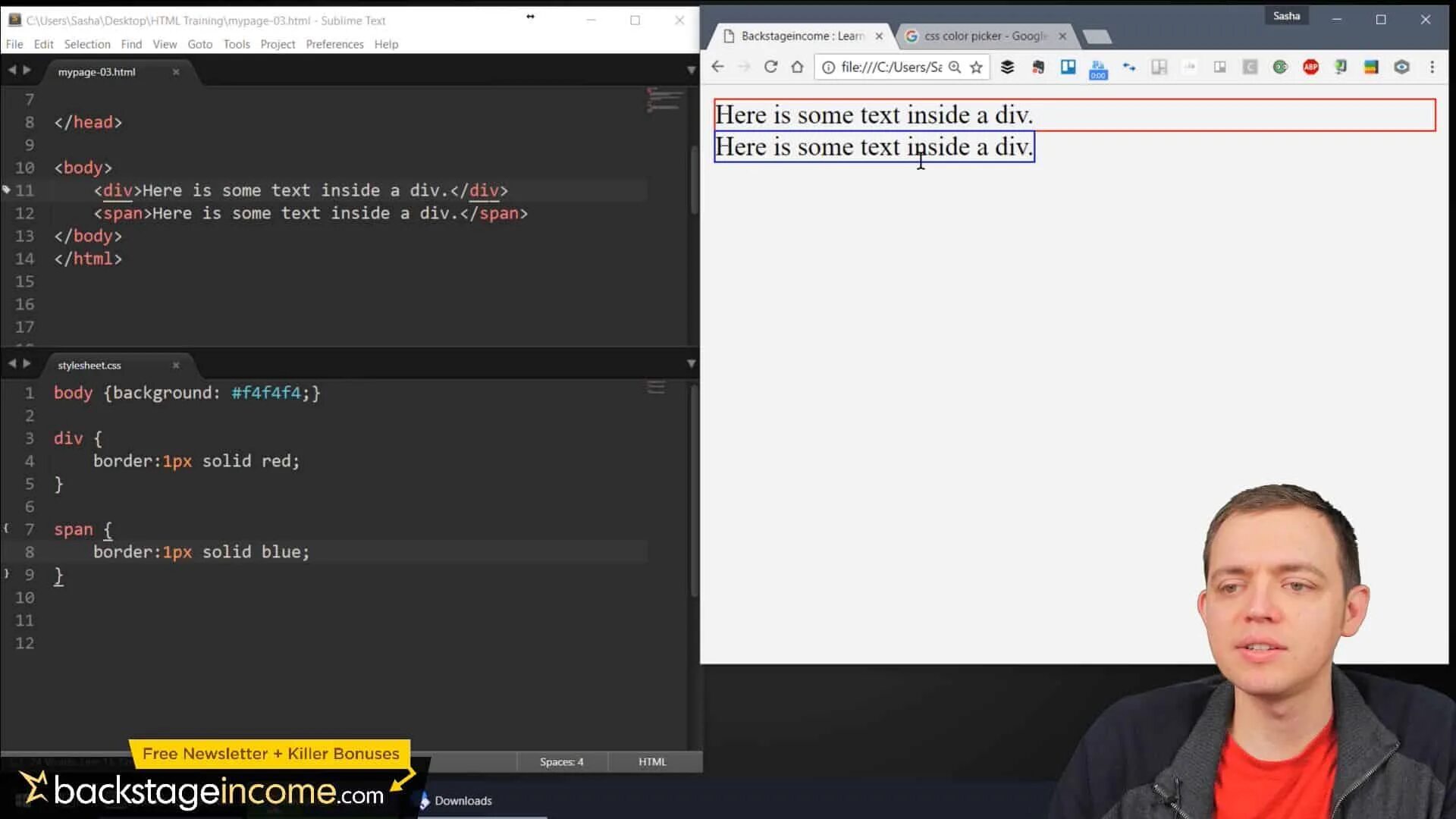This screenshot has height=819, width=1456.
Task: Click the Evernote elephant extension icon
Action: 1038,67
